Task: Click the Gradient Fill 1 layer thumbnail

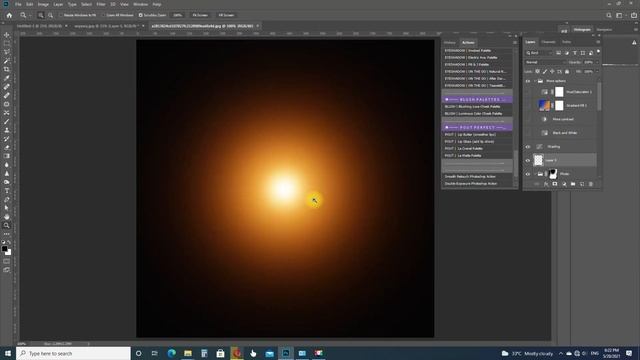Action: (x=544, y=105)
